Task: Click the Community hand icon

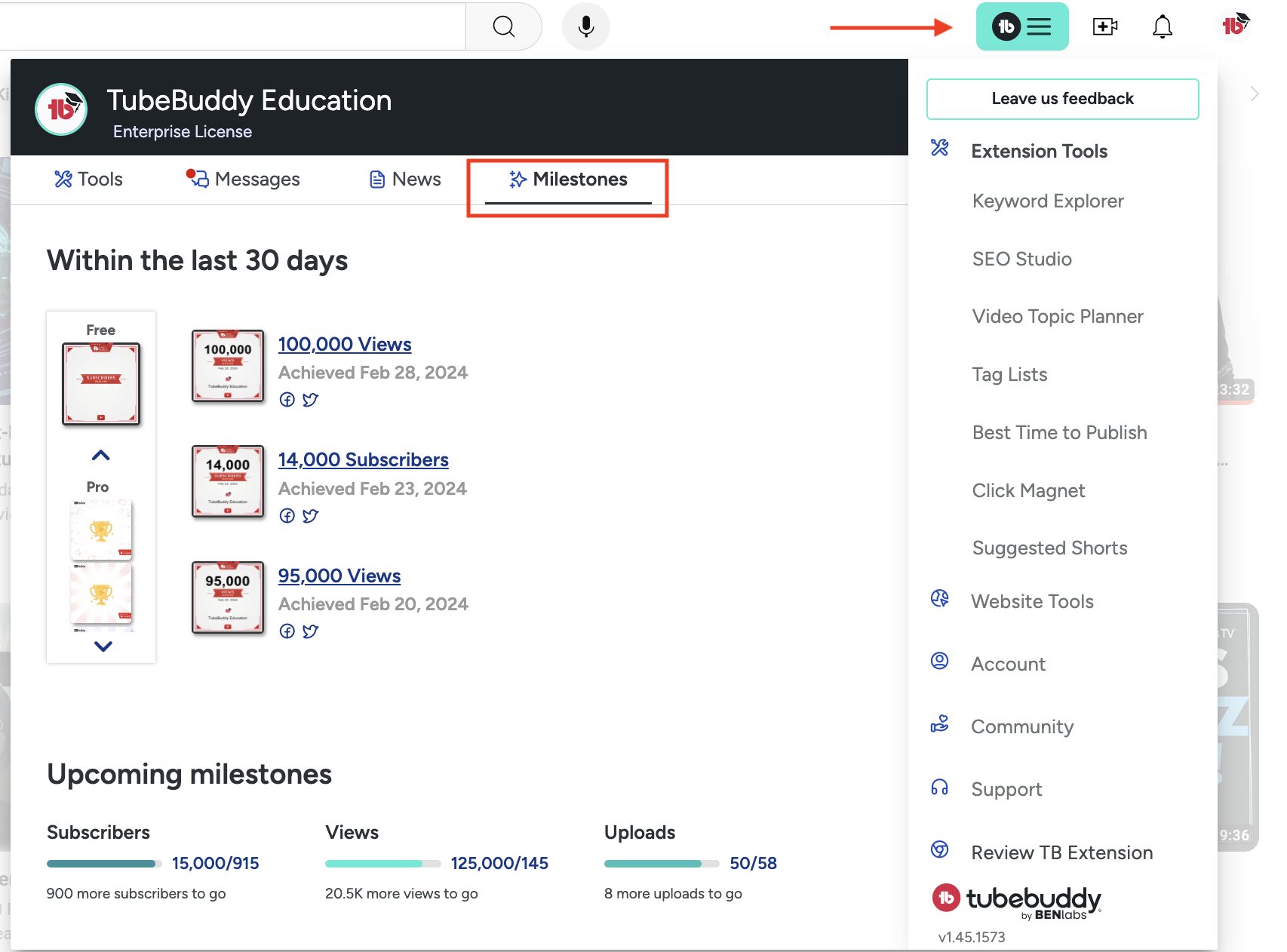Action: 939,724
